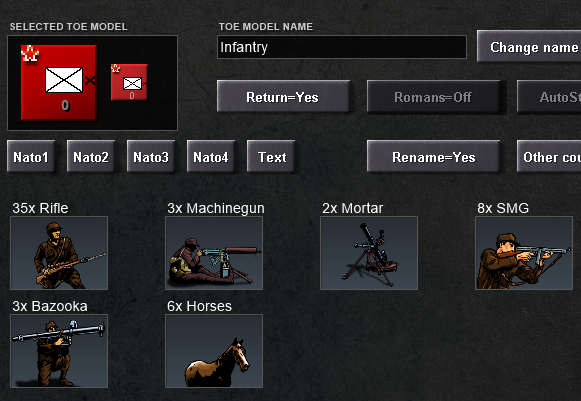Toggle the AutoSt setting button
Image resolution: width=581 pixels, height=401 pixels.
click(549, 96)
